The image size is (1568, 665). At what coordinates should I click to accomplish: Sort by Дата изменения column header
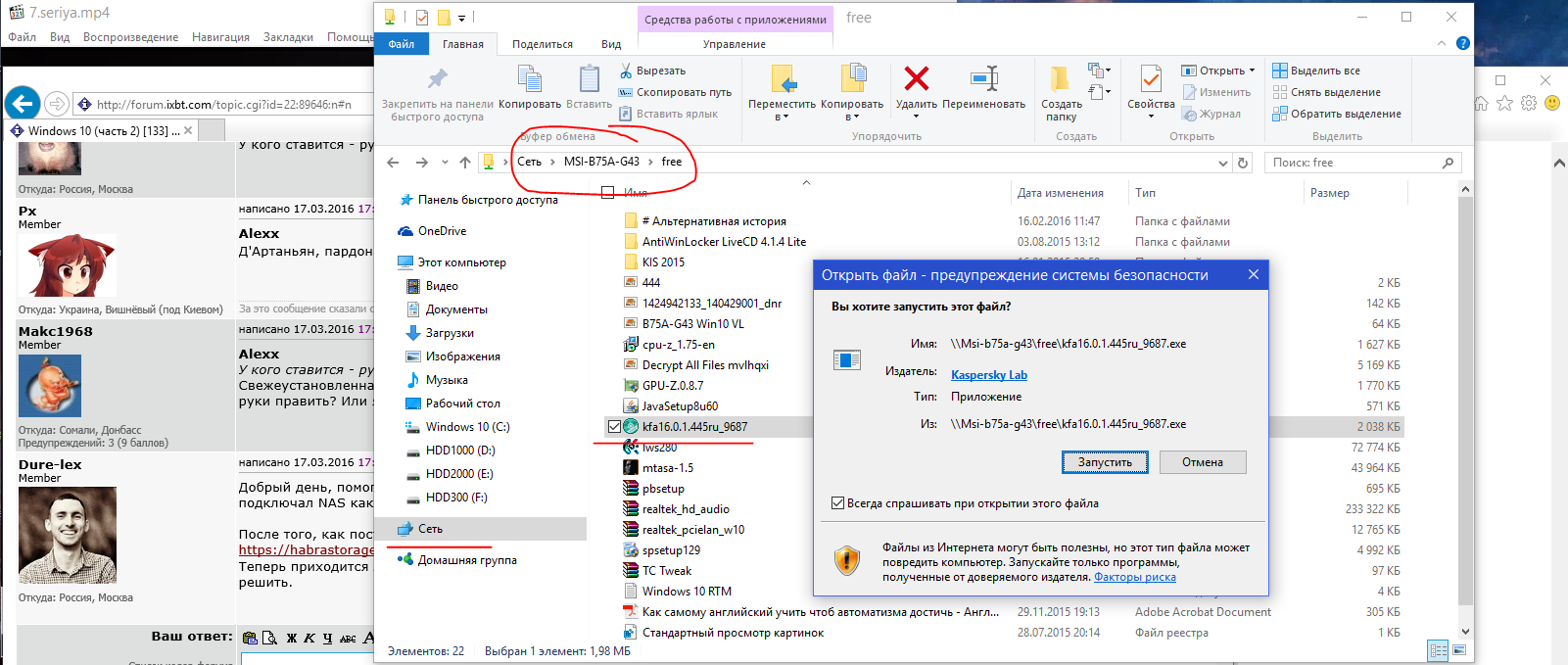(x=1061, y=193)
